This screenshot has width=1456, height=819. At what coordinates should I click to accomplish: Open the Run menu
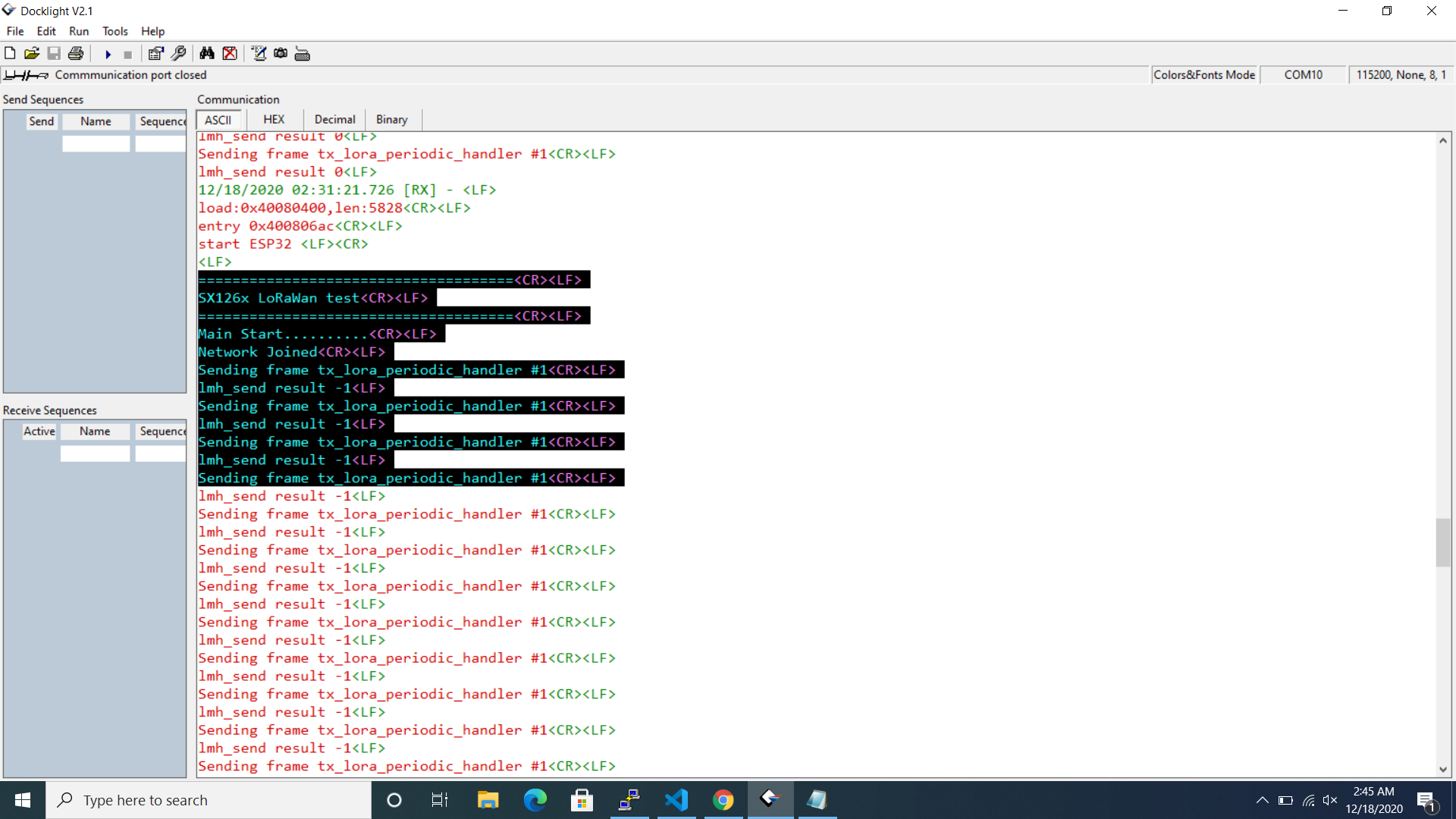point(78,31)
